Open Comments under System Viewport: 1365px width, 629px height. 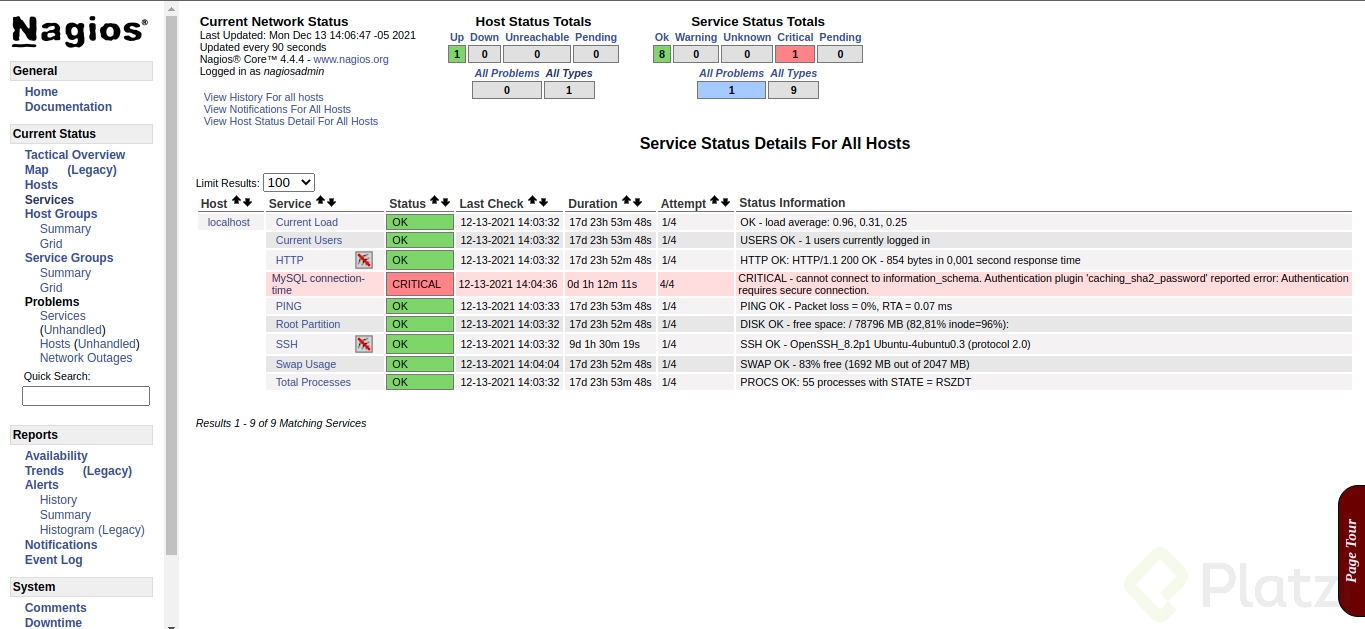click(56, 608)
